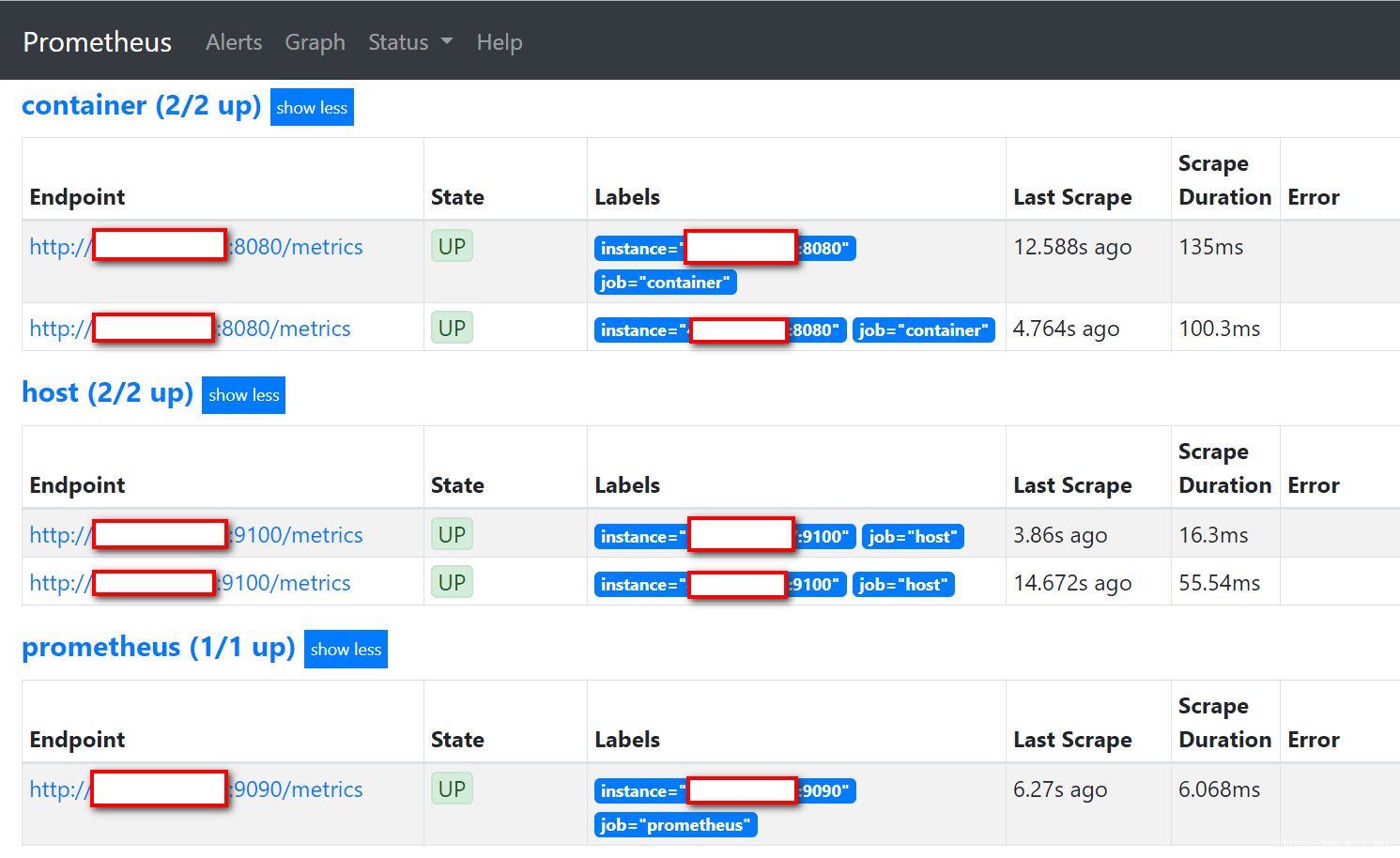Open 8080/metrics endpoint scraped 12.588s ago
The height and width of the screenshot is (858, 1400).
[x=196, y=247]
